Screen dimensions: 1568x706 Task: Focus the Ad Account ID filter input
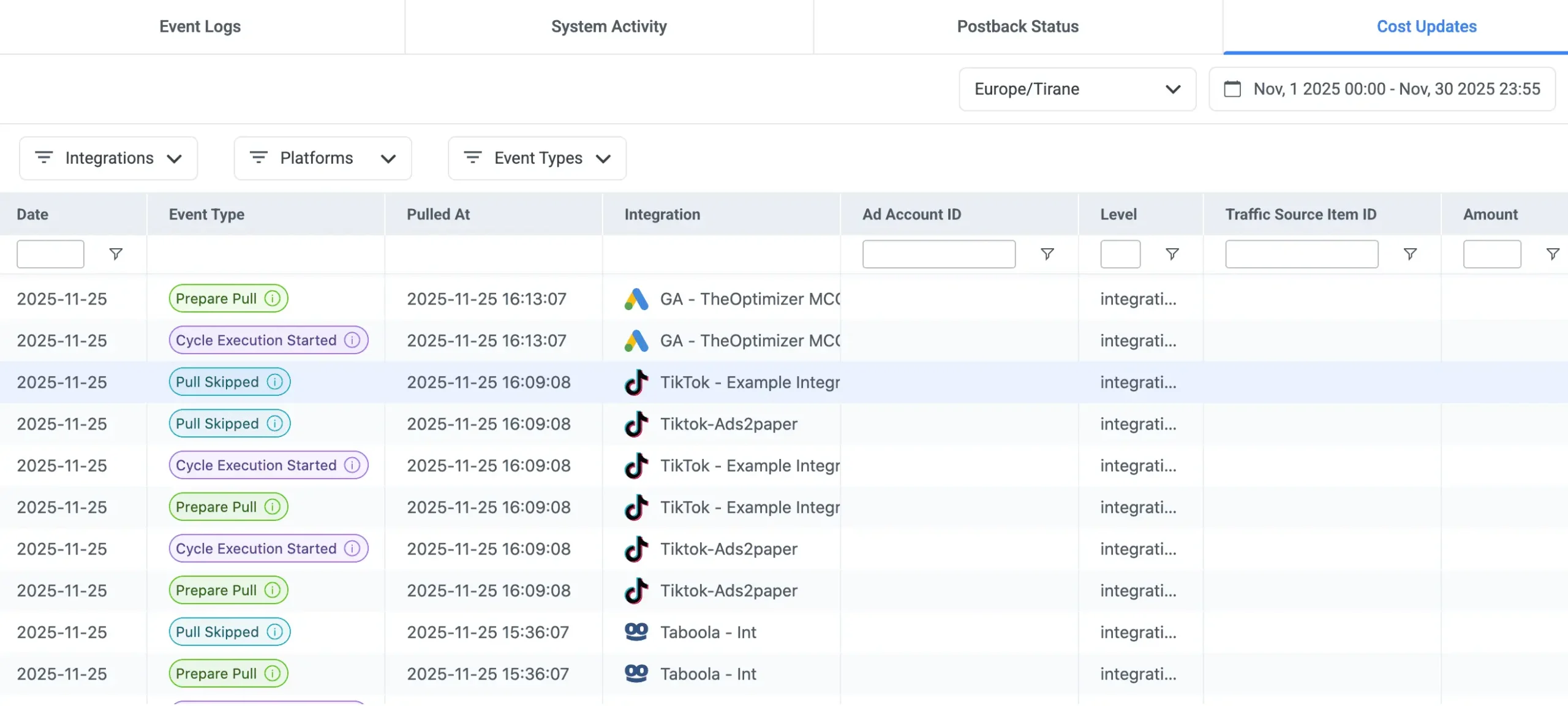coord(939,254)
